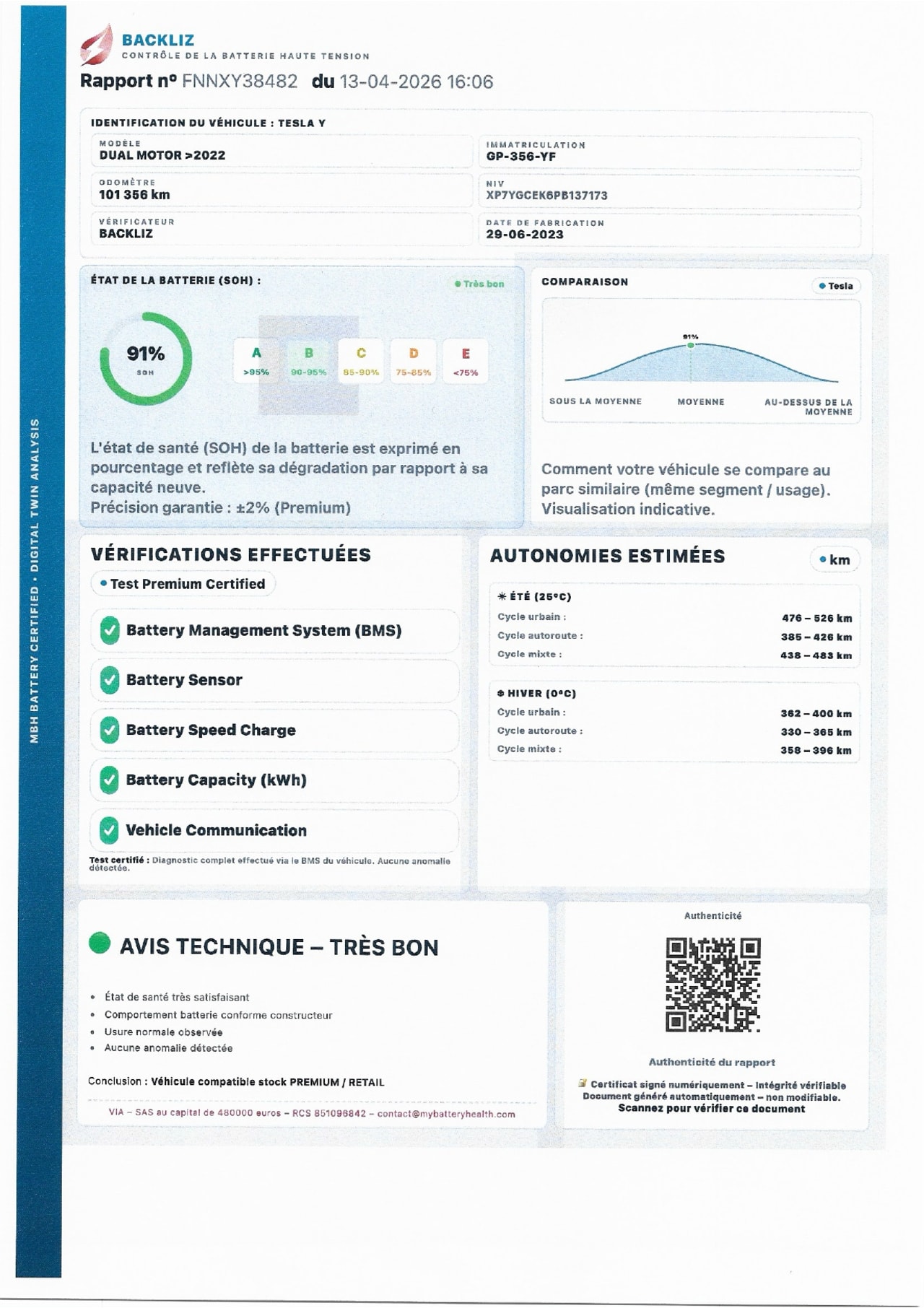The image size is (924, 1308).
Task: Click the 'Battery Management System (BMS)' row label
Action: [264, 630]
